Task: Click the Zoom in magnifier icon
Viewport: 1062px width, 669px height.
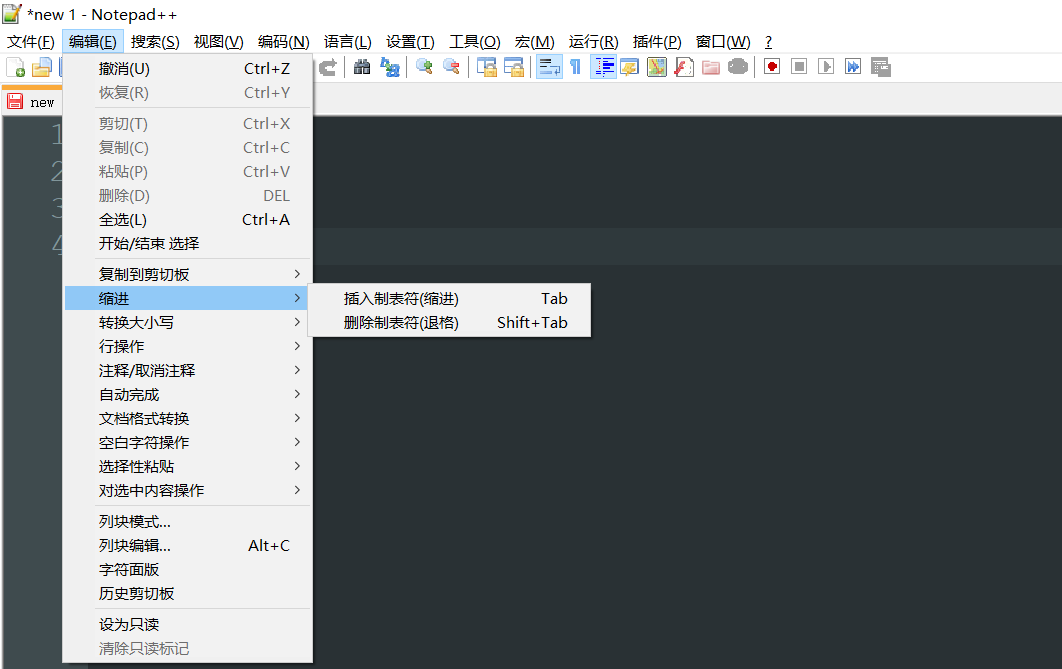Action: coord(425,67)
